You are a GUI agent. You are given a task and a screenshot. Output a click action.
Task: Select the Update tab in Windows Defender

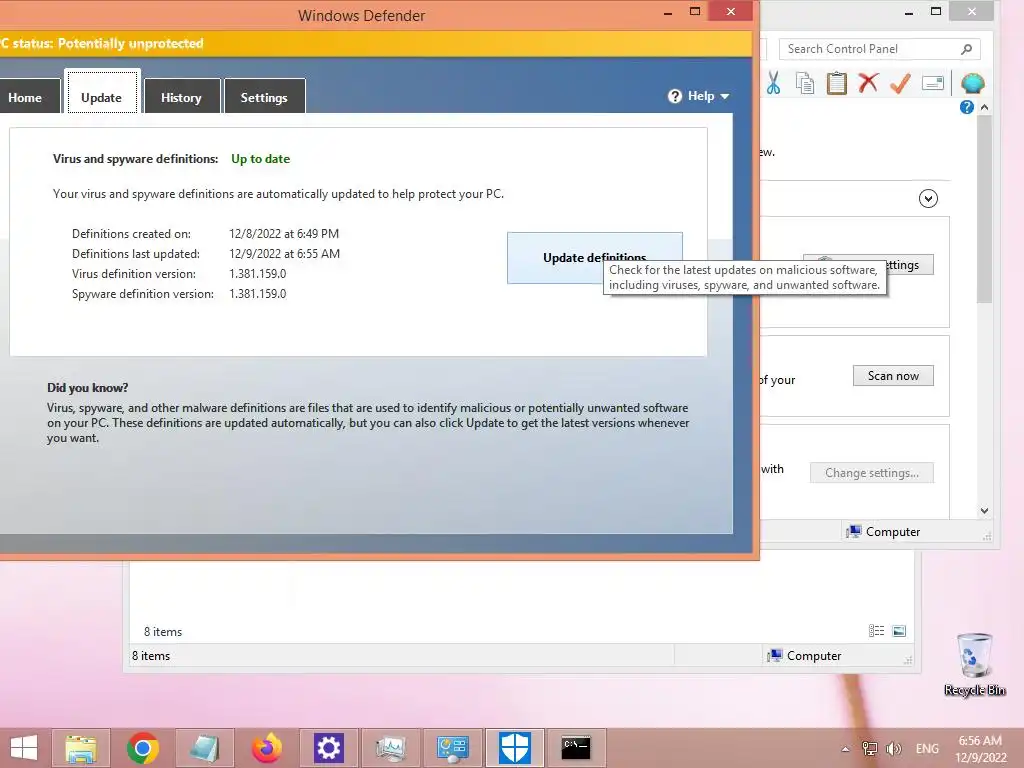[102, 92]
